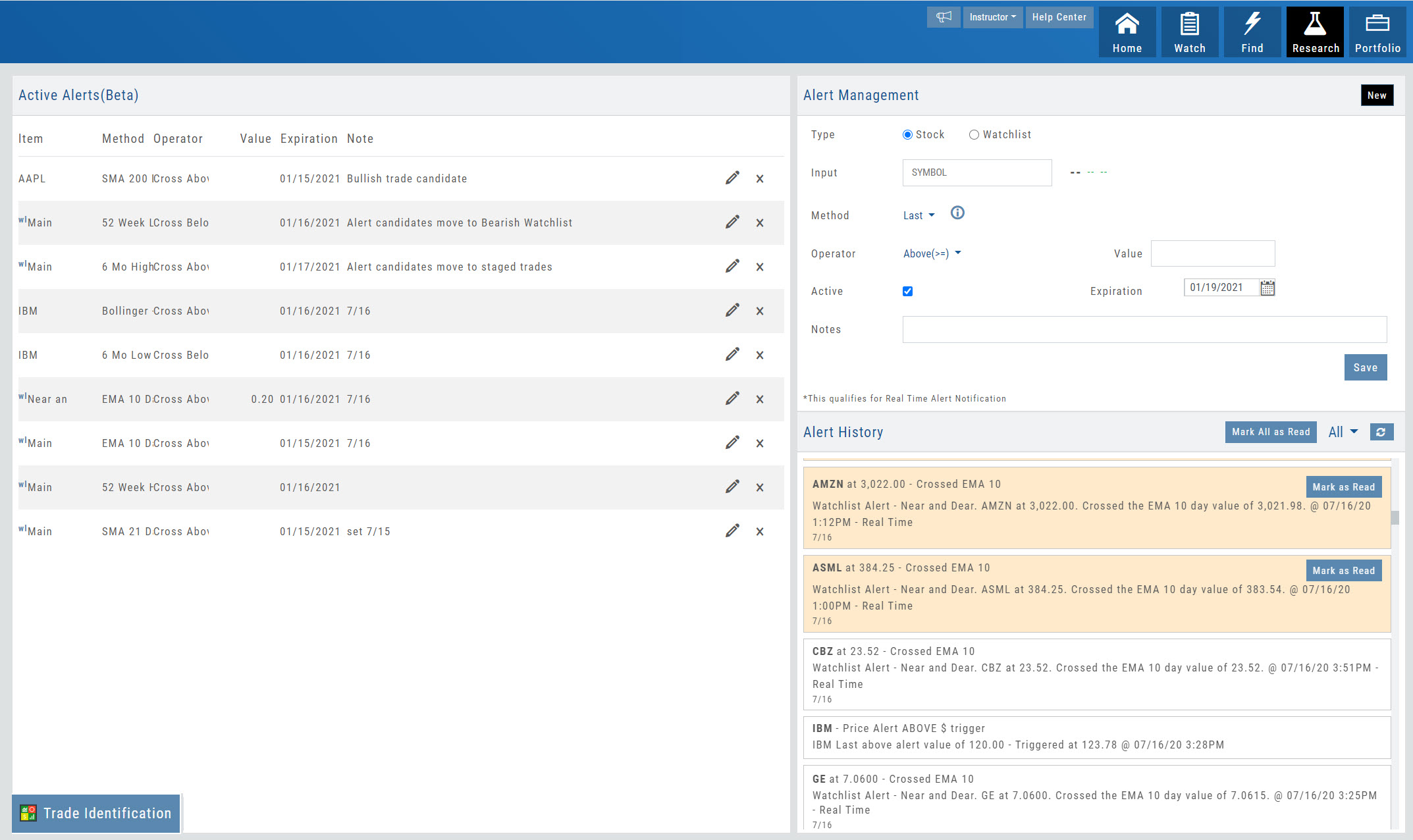The height and width of the screenshot is (840, 1413).
Task: Click the New alert button
Action: click(1377, 95)
